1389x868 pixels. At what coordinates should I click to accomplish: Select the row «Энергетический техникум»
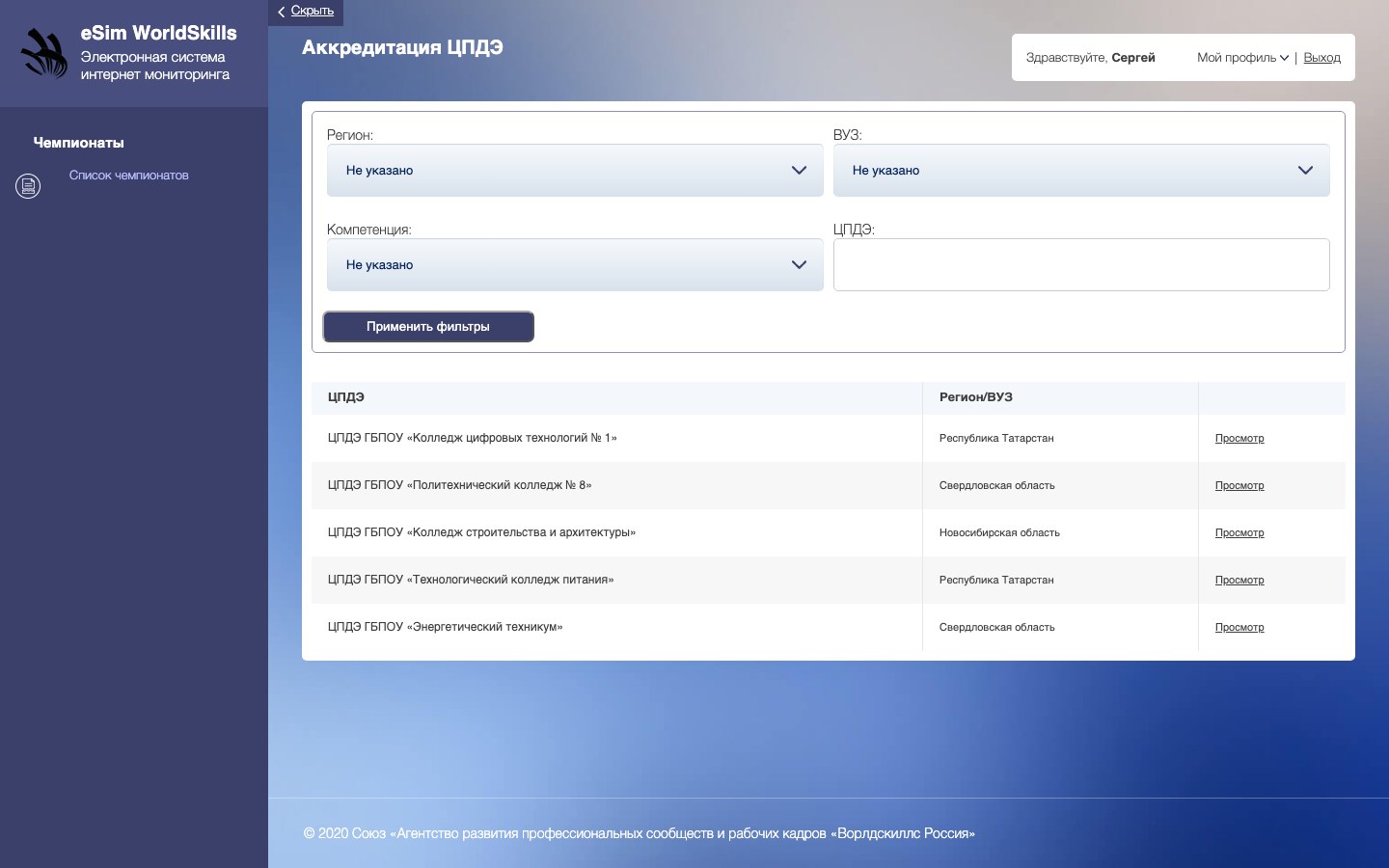pos(829,628)
